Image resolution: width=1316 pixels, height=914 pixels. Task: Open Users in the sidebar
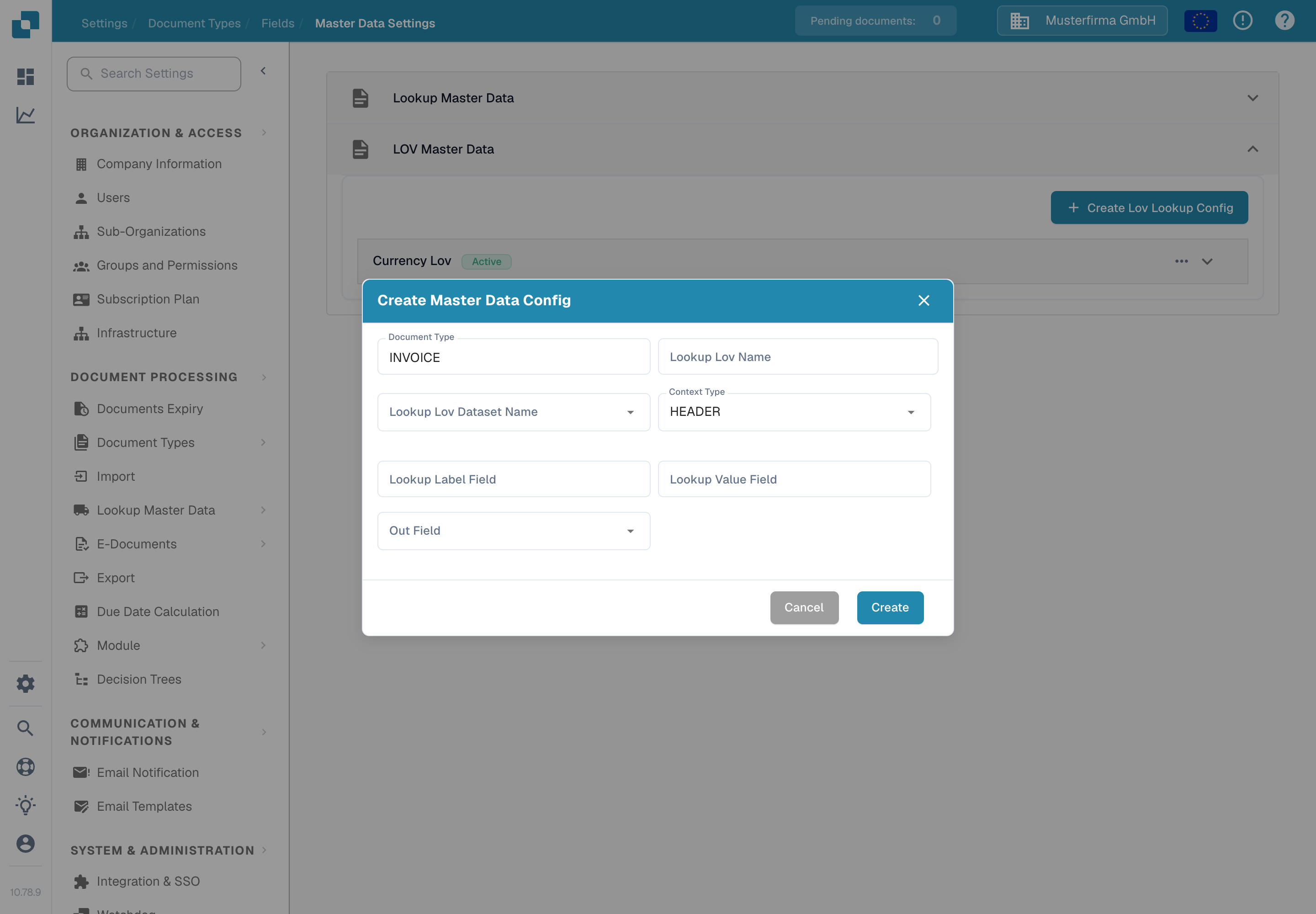tap(113, 197)
